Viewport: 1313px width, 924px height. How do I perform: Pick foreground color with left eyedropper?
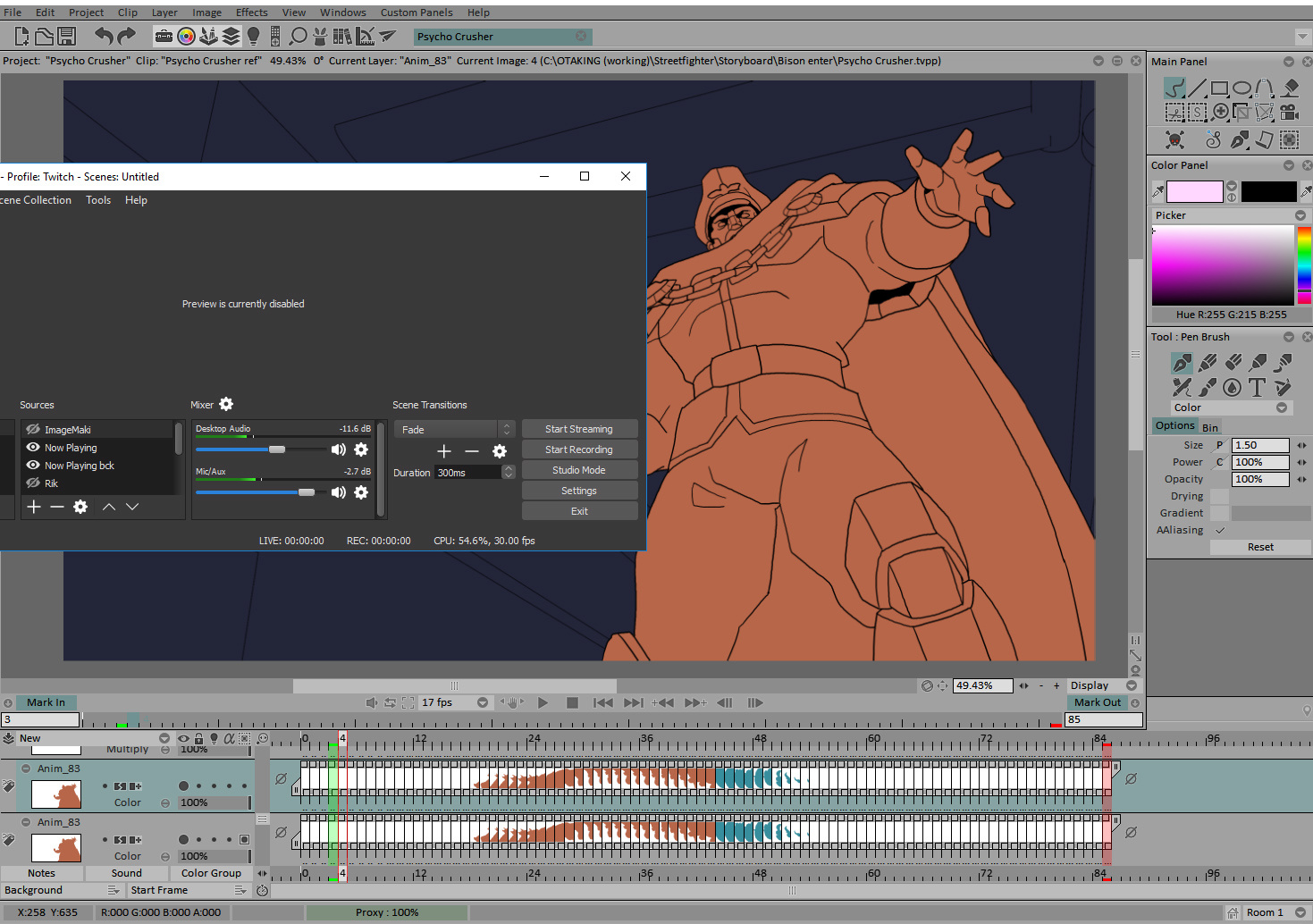[x=1157, y=191]
